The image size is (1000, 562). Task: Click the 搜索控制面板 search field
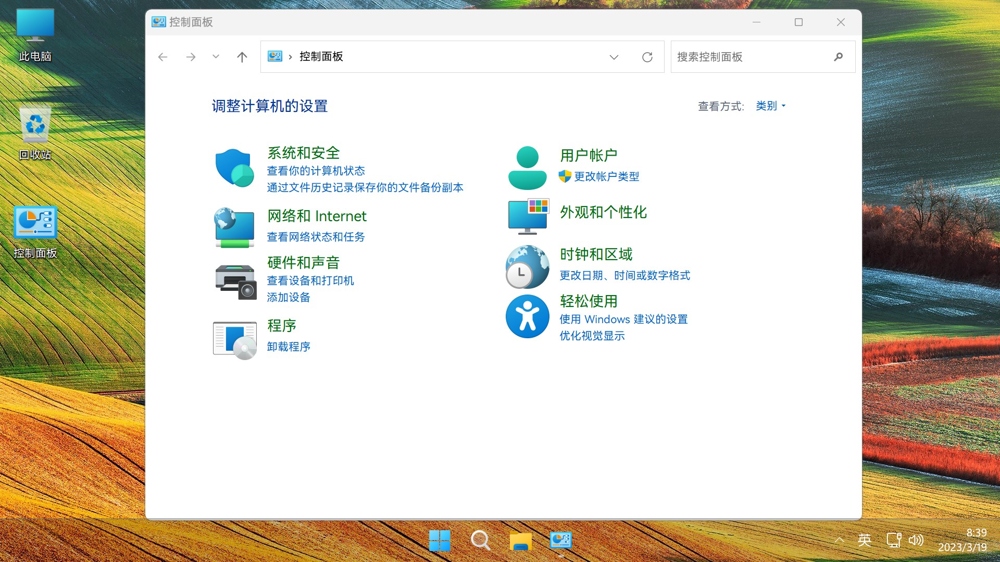(750, 57)
